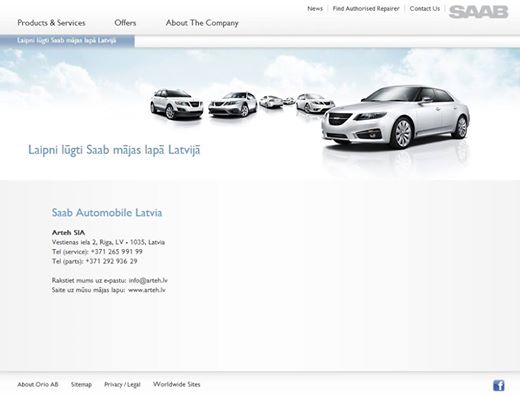Open Find Authorised Repairer link
This screenshot has width=520, height=395.
click(x=366, y=9)
